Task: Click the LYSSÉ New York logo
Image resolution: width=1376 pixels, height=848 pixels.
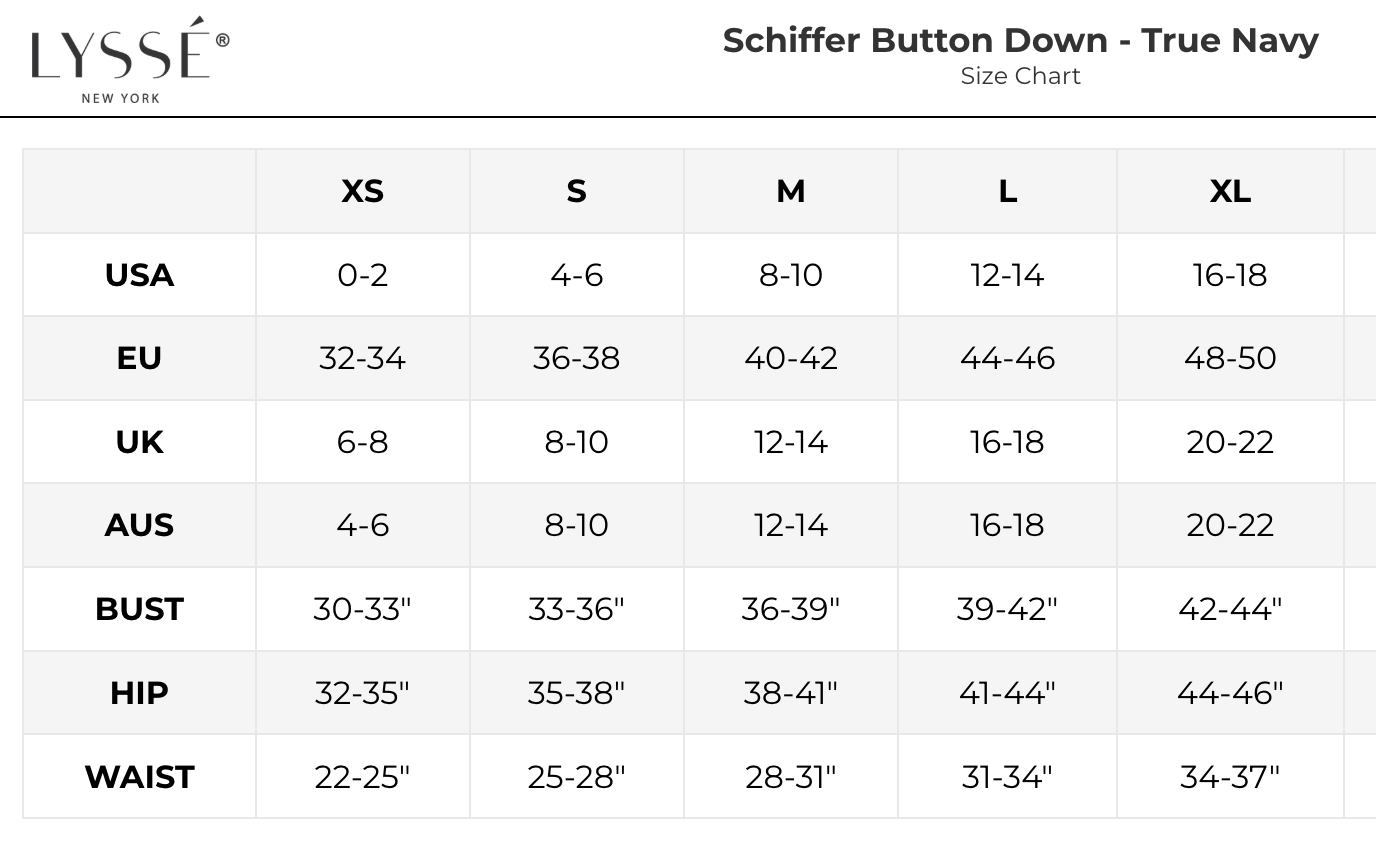Action: pos(129,59)
